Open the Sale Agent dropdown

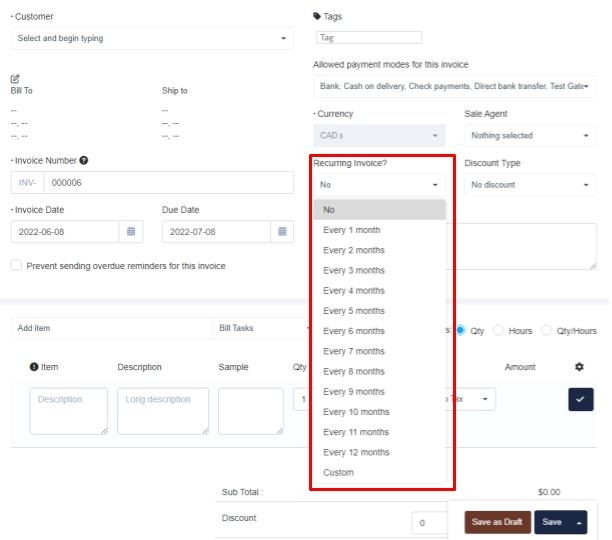(530, 135)
